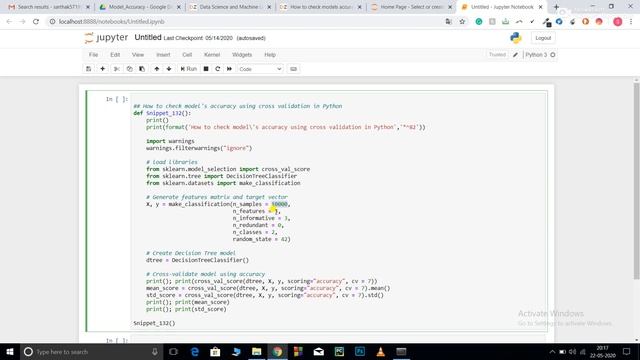Screen dimensions: 640x360
Task: Bookmark this page with the star icon
Action: pos(462,22)
